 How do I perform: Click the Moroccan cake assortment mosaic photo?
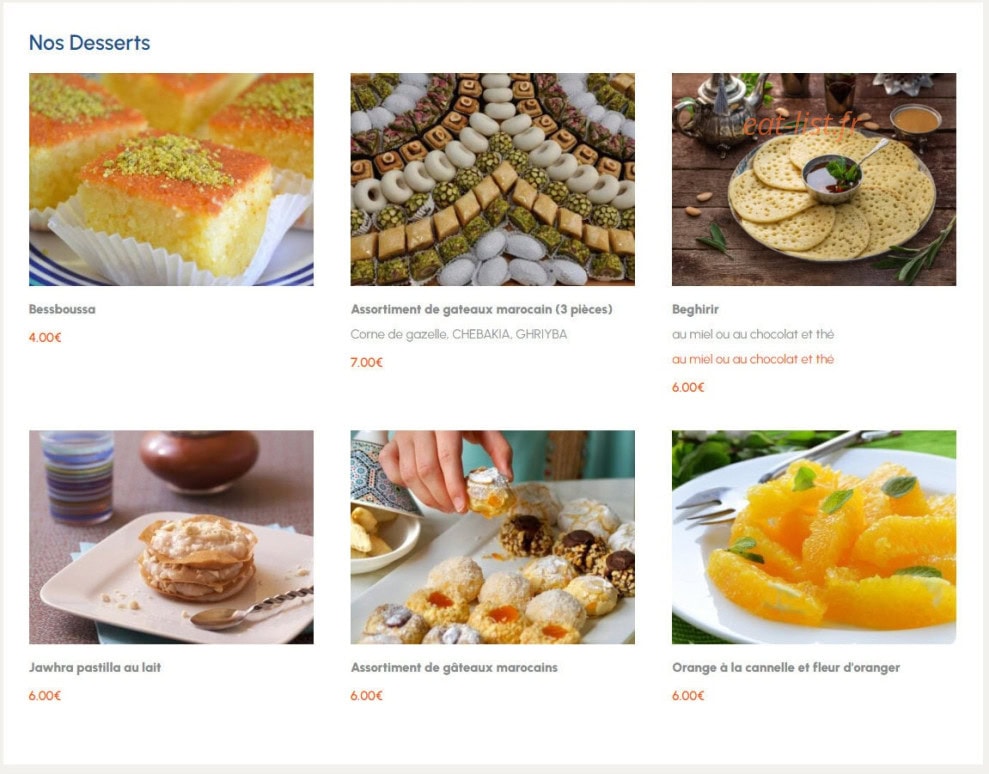click(493, 180)
